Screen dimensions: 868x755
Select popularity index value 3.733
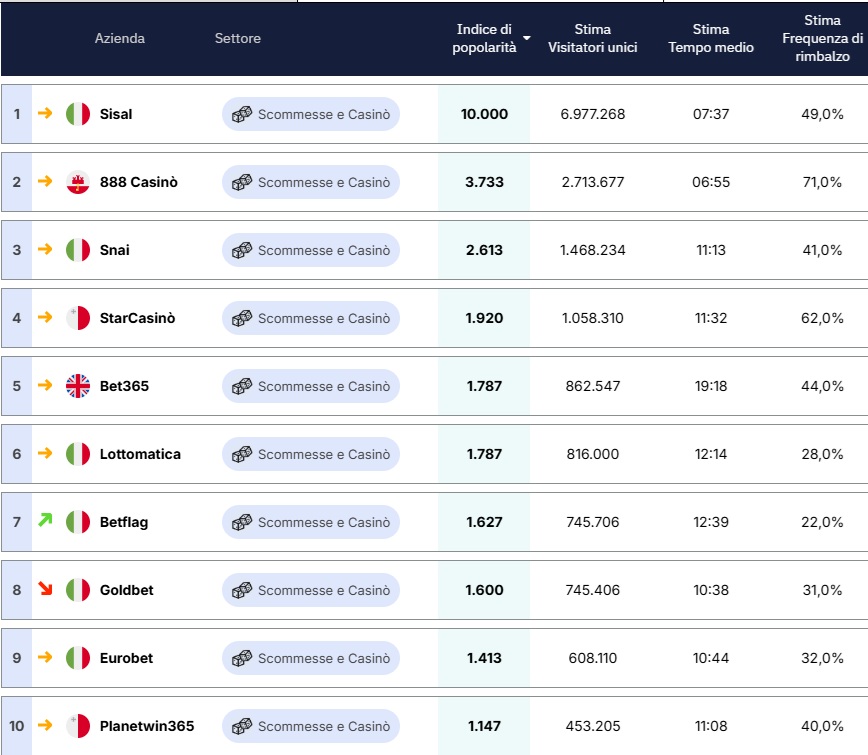point(484,182)
